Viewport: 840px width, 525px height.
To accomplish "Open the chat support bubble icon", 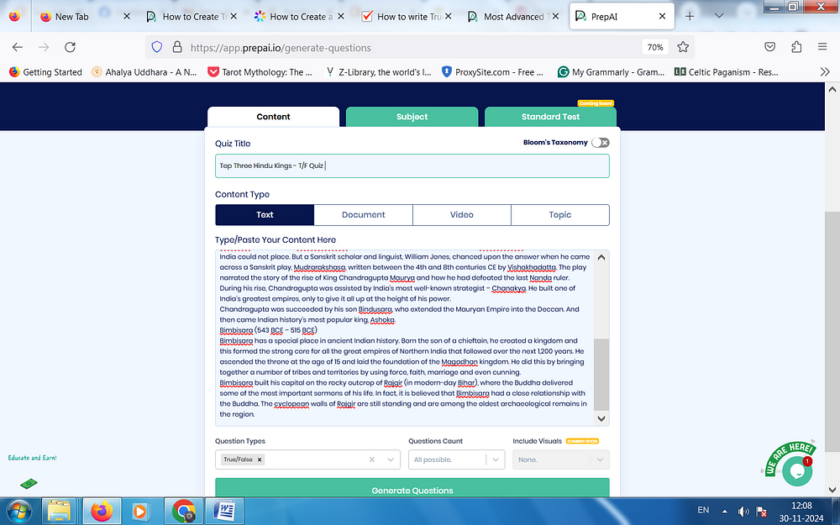I will click(796, 469).
